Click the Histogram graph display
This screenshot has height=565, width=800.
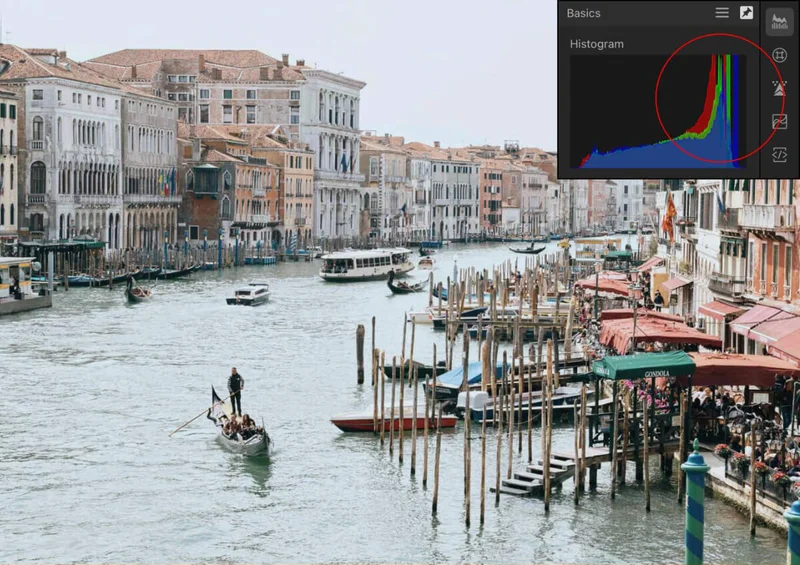(658, 111)
